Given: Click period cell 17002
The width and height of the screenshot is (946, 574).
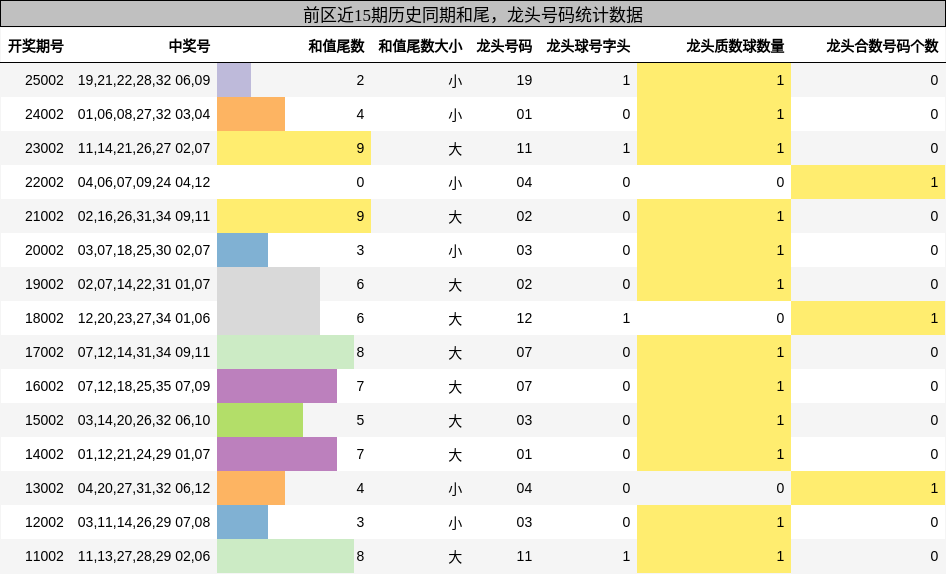Looking at the screenshot, I should tap(44, 352).
